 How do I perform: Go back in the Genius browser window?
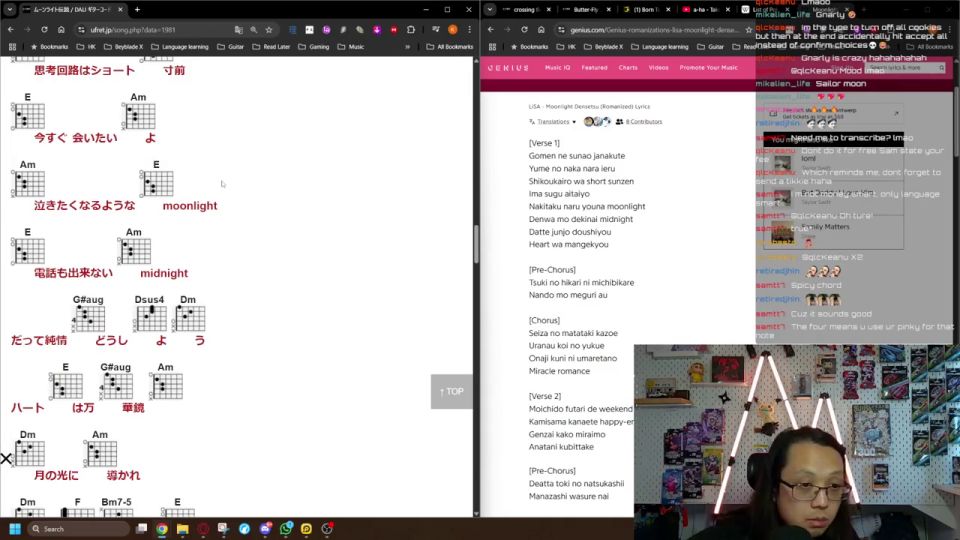[x=491, y=29]
